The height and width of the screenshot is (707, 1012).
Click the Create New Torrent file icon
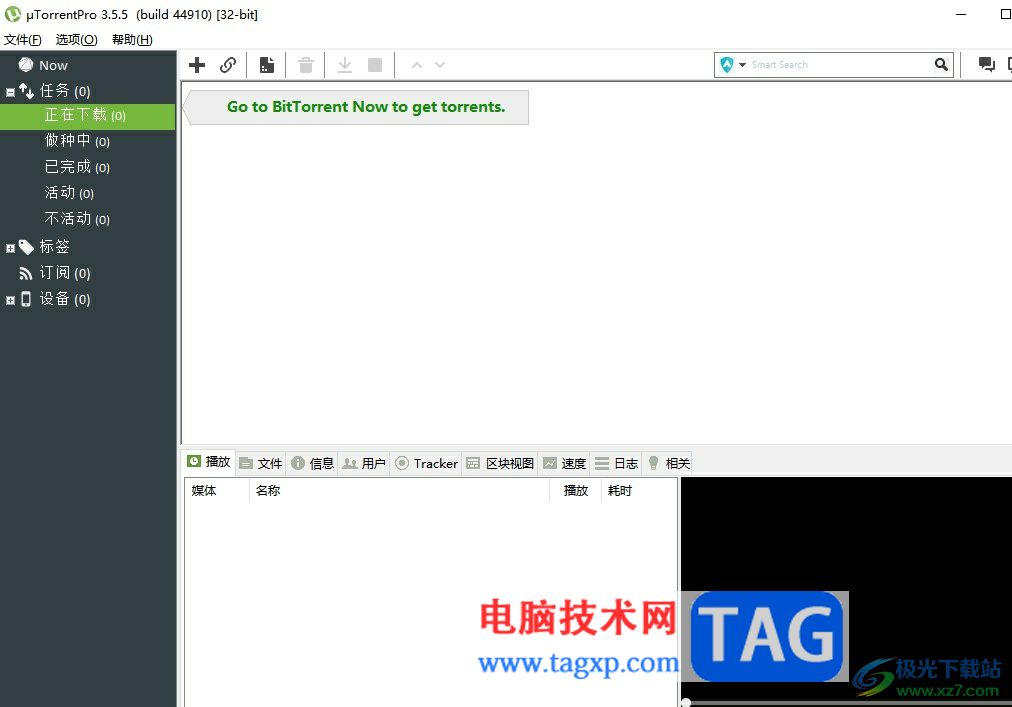point(267,65)
